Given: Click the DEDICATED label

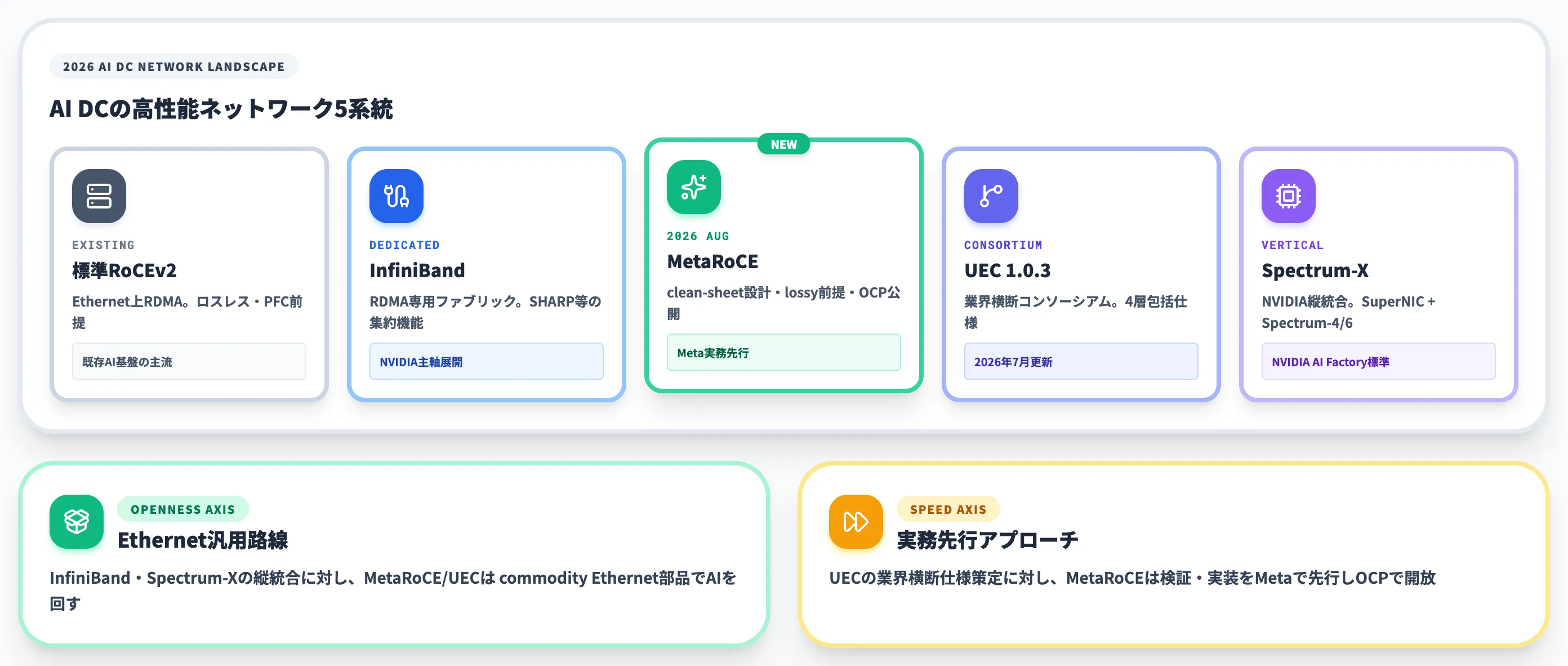Looking at the screenshot, I should point(404,245).
